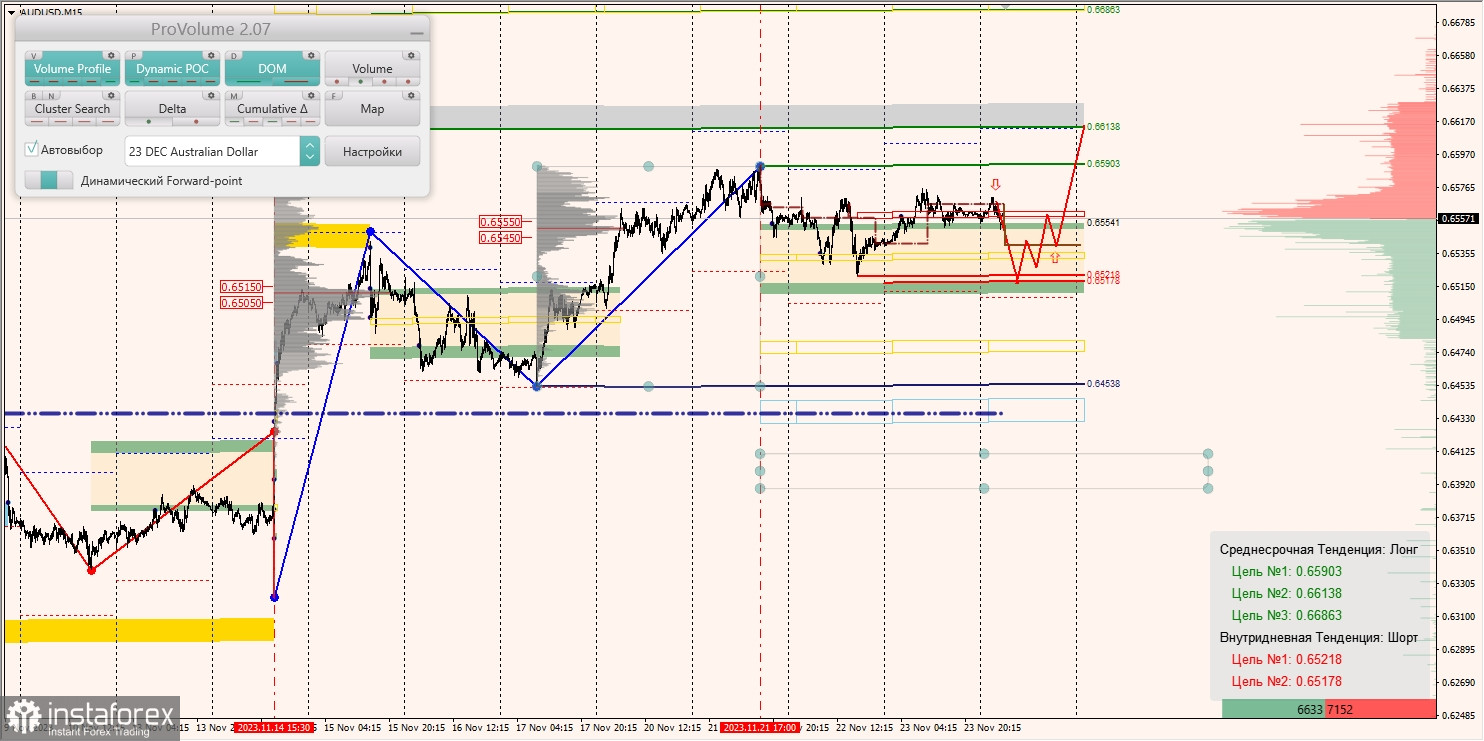Click legend line Цель №3: 0.66863

tap(1287, 616)
